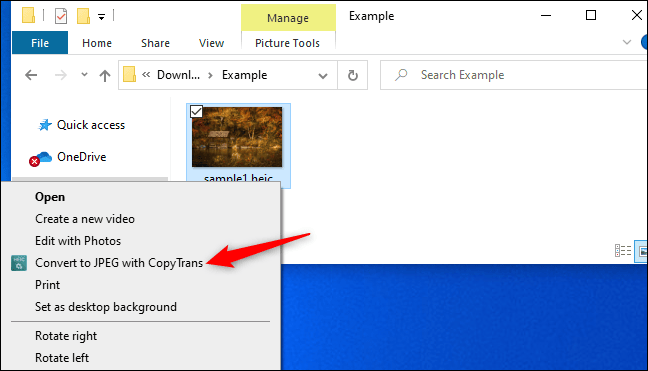Choose Rotate left in the context menu

[x=62, y=358]
